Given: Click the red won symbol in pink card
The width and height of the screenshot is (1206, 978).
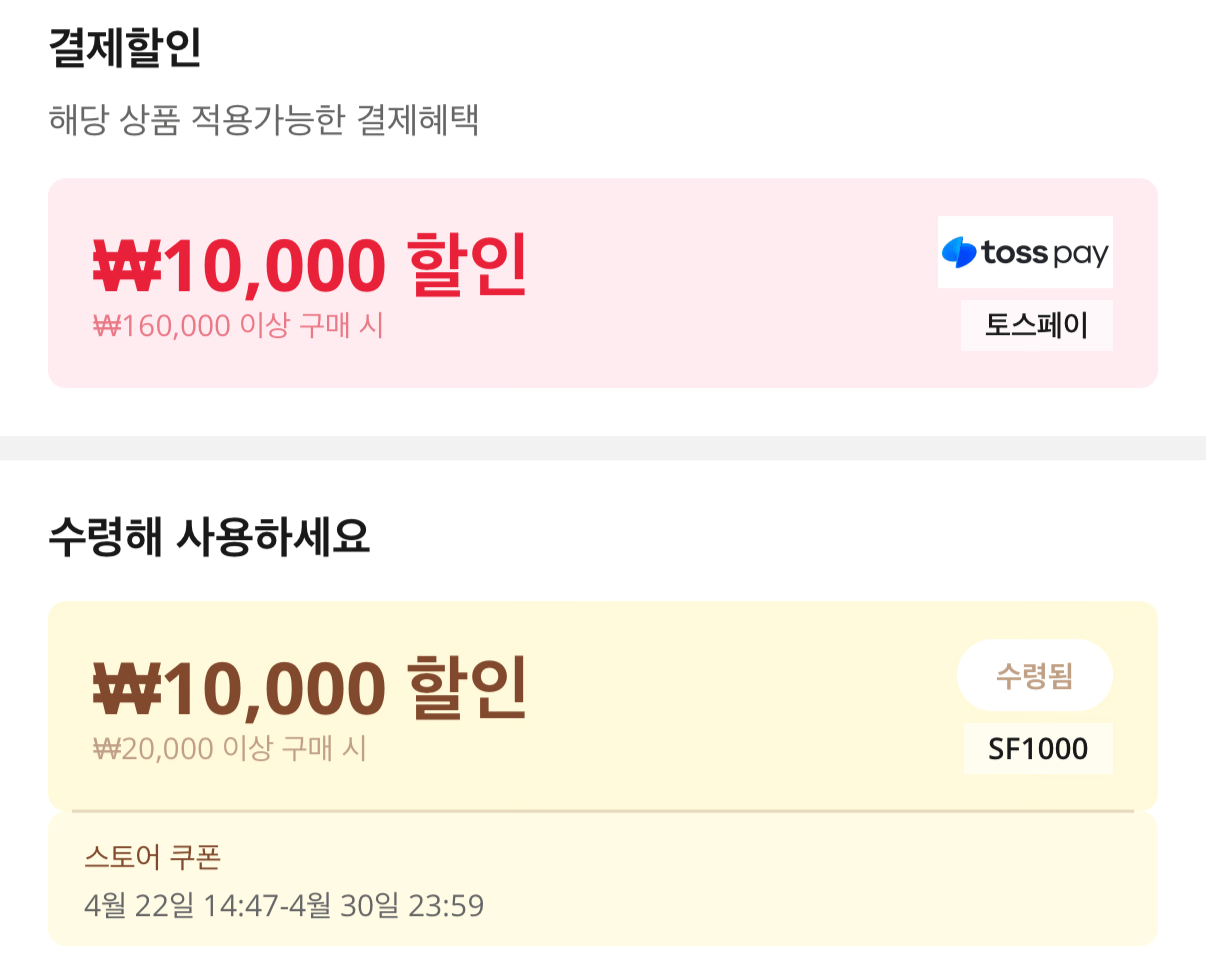Looking at the screenshot, I should [x=127, y=266].
